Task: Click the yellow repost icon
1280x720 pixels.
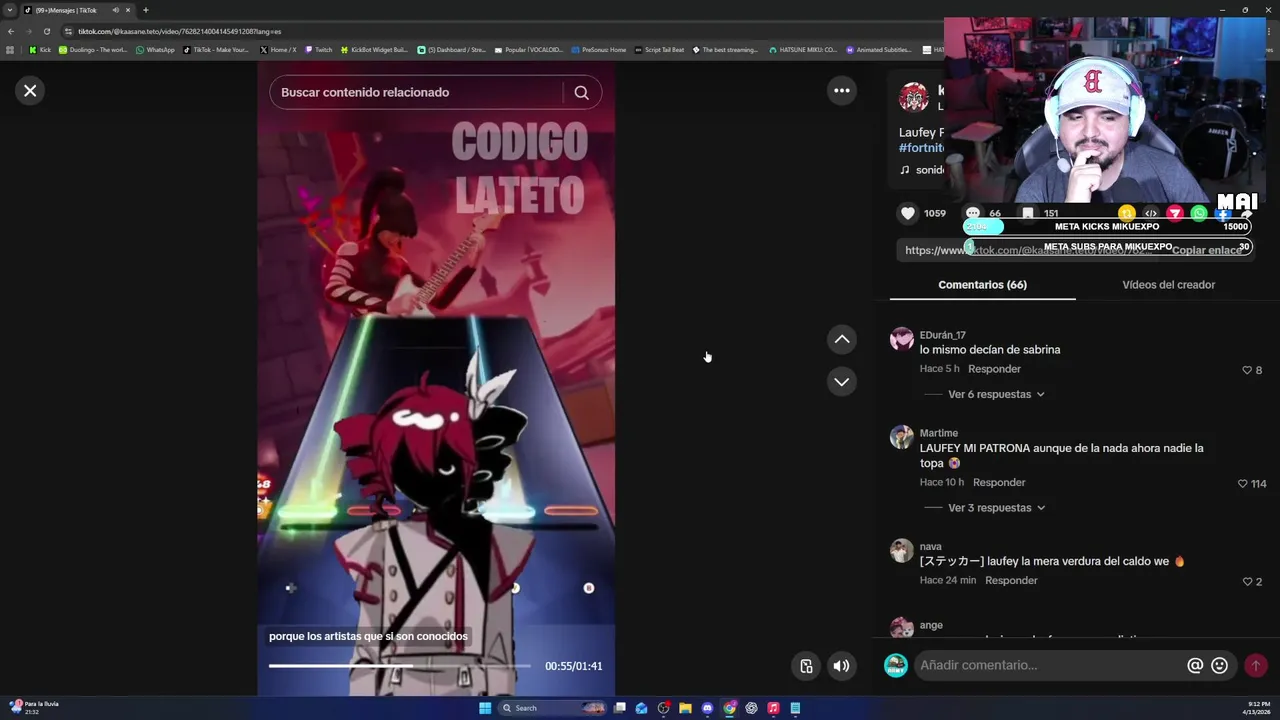Action: coord(1127,213)
